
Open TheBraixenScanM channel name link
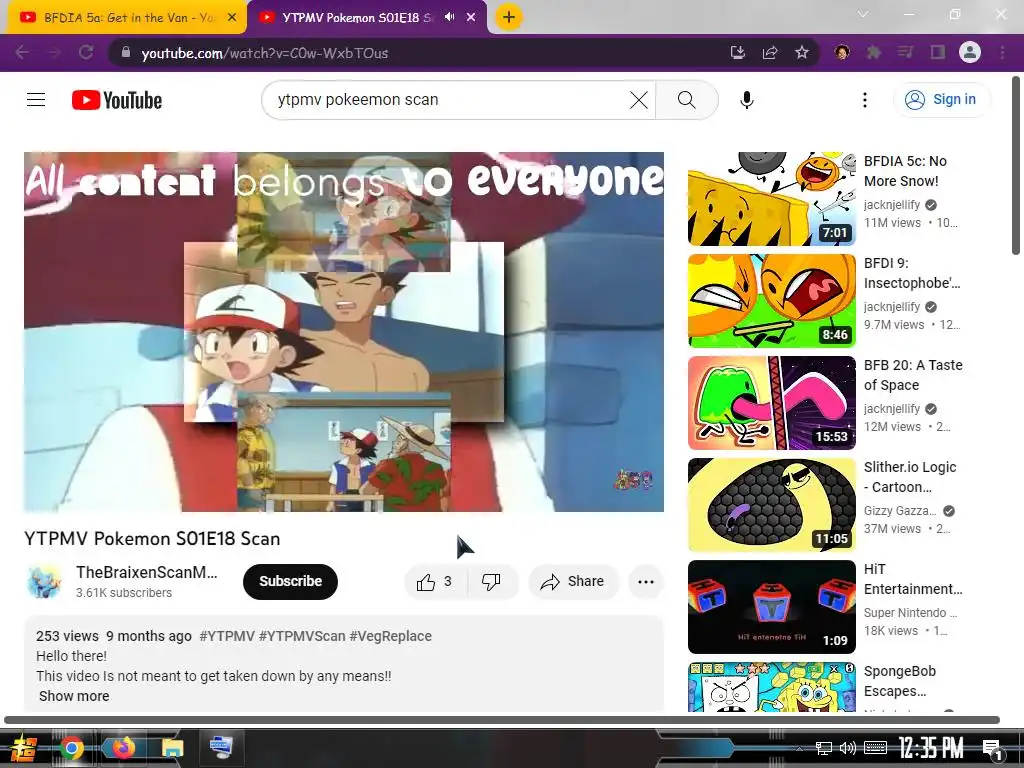point(147,572)
